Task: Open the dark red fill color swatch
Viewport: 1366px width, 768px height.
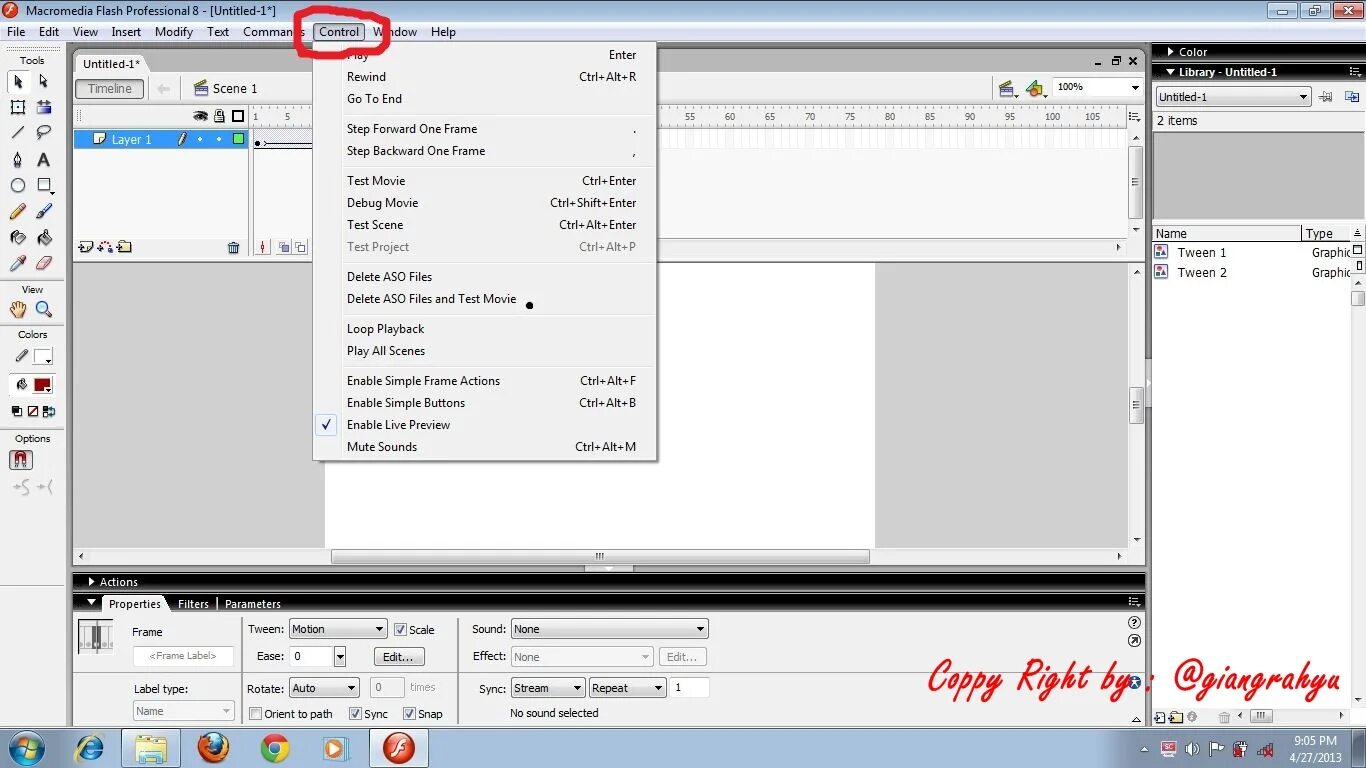Action: pos(43,385)
